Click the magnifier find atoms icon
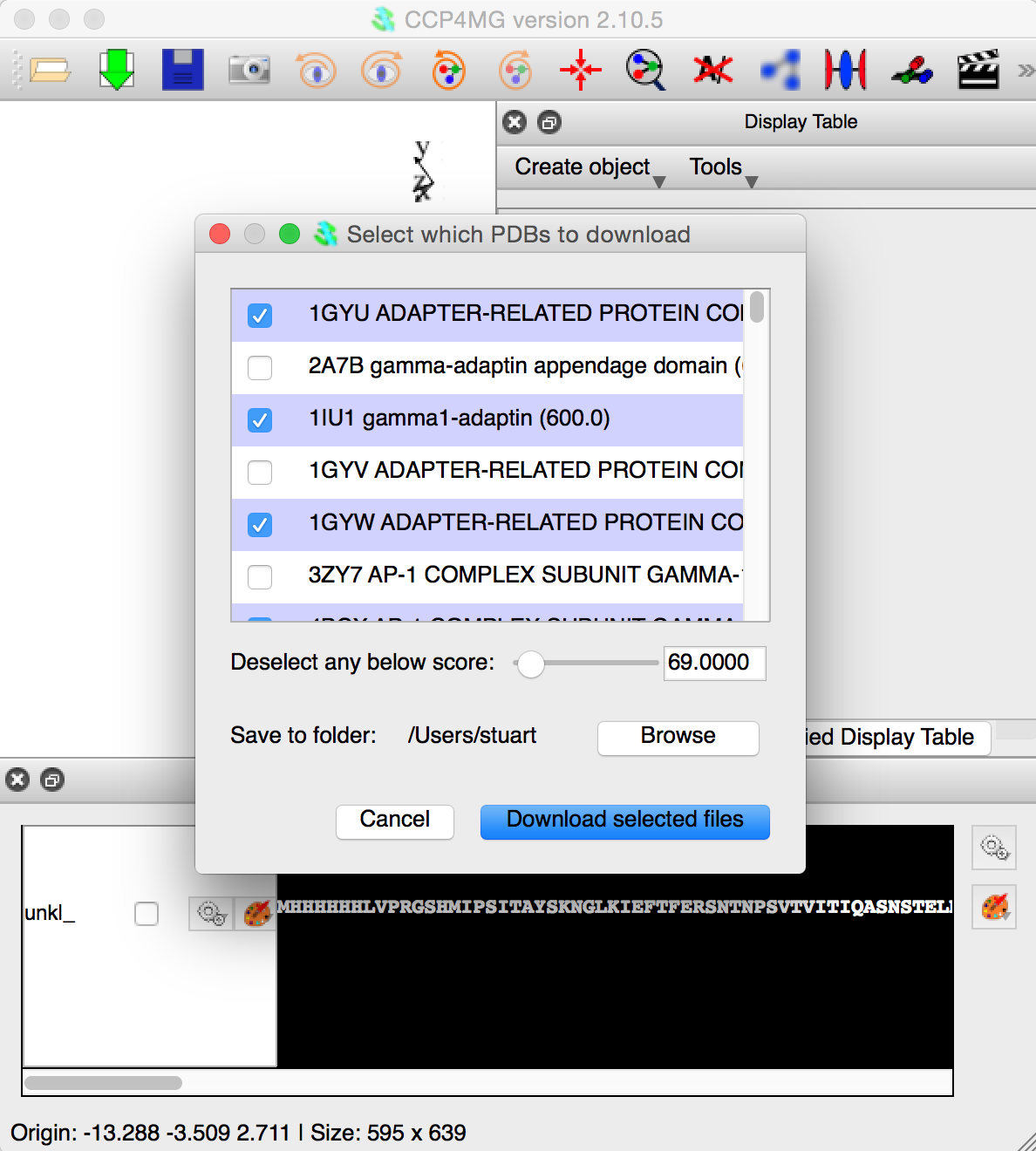This screenshot has height=1151, width=1036. point(646,70)
